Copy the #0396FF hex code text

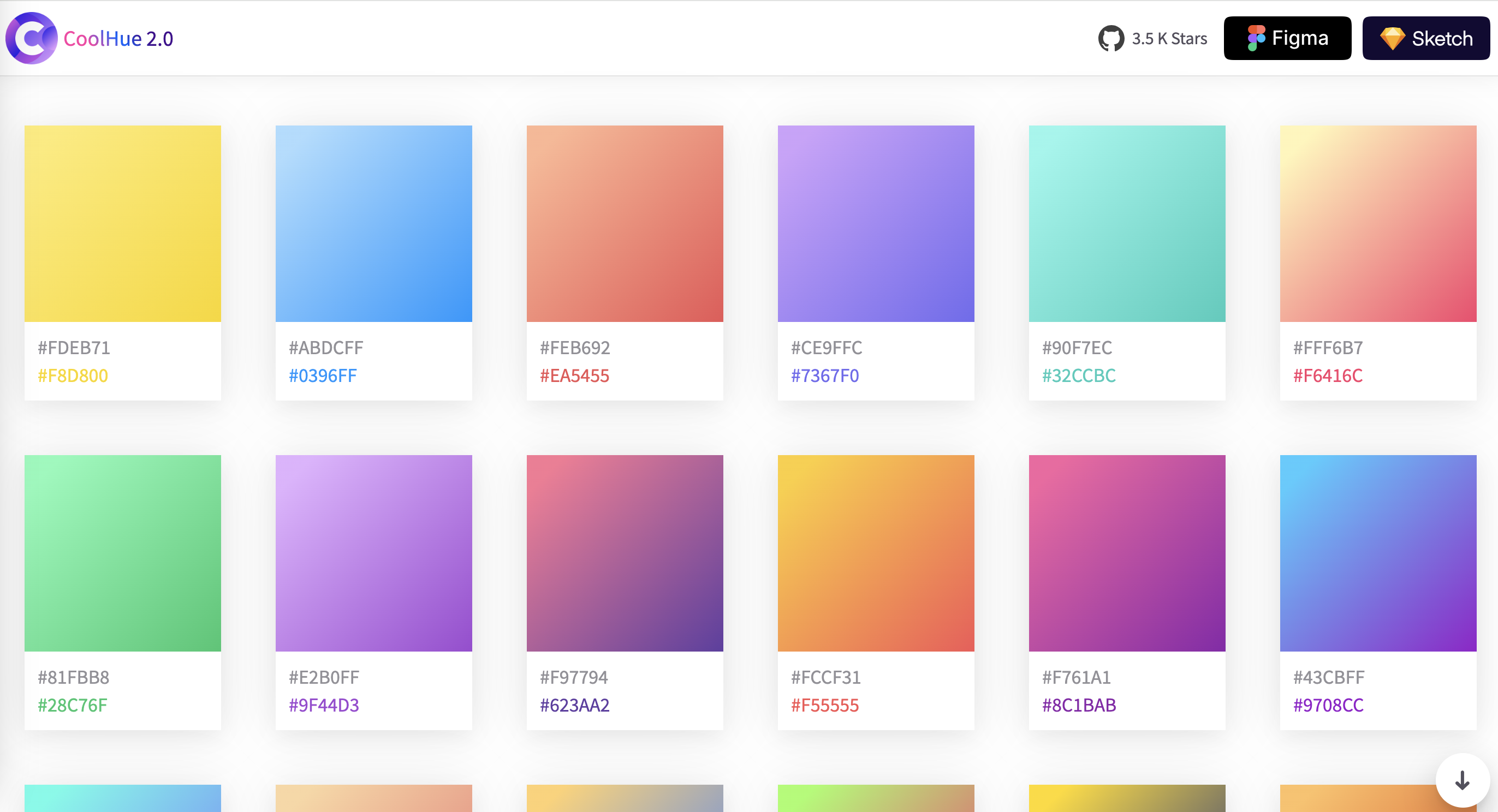(x=323, y=375)
